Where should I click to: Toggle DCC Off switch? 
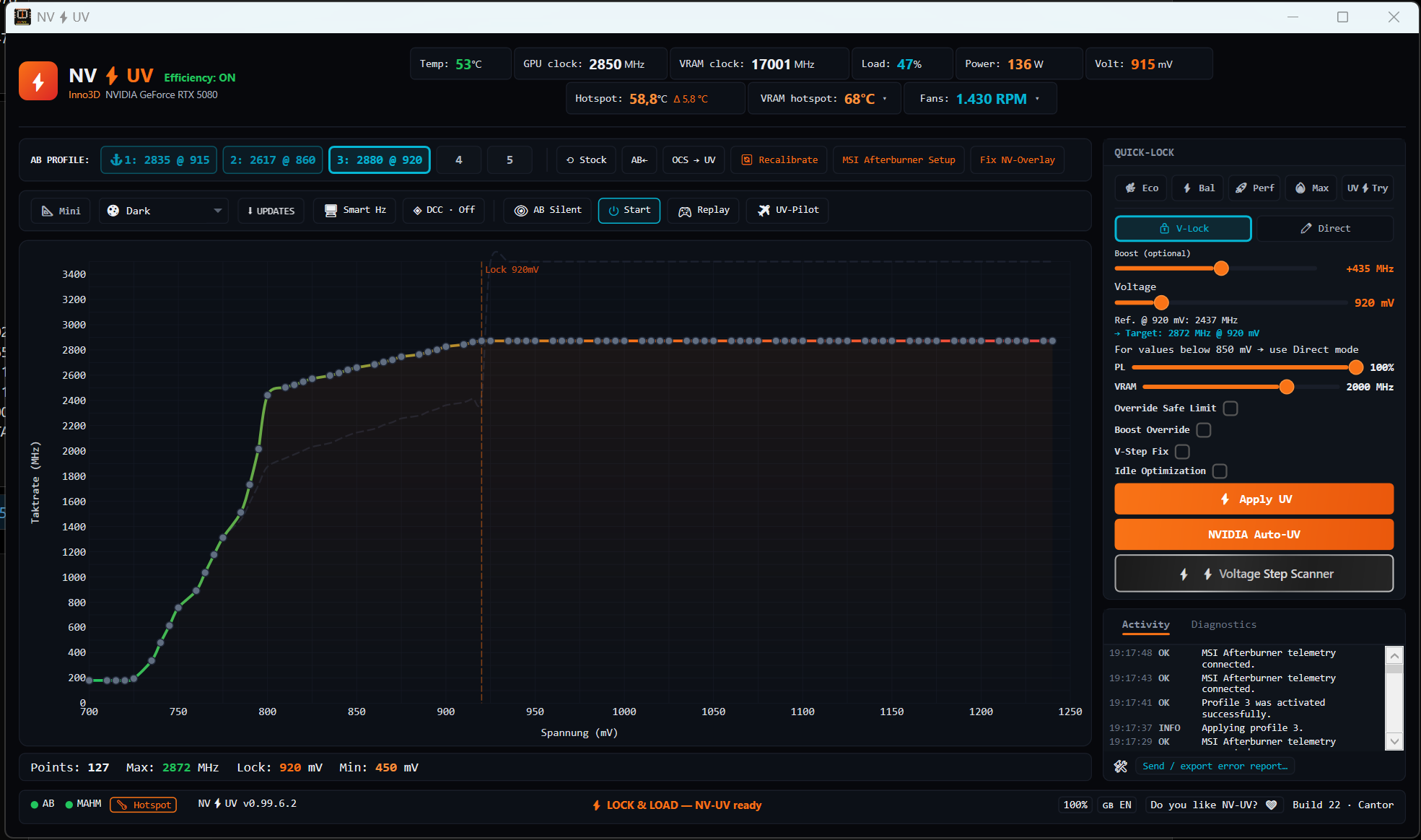tap(443, 210)
